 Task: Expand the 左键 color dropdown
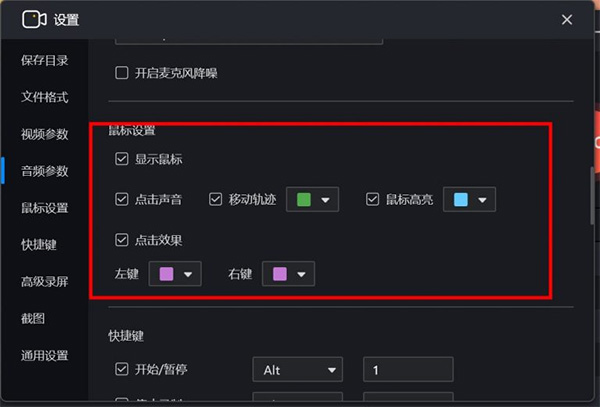[x=175, y=273]
